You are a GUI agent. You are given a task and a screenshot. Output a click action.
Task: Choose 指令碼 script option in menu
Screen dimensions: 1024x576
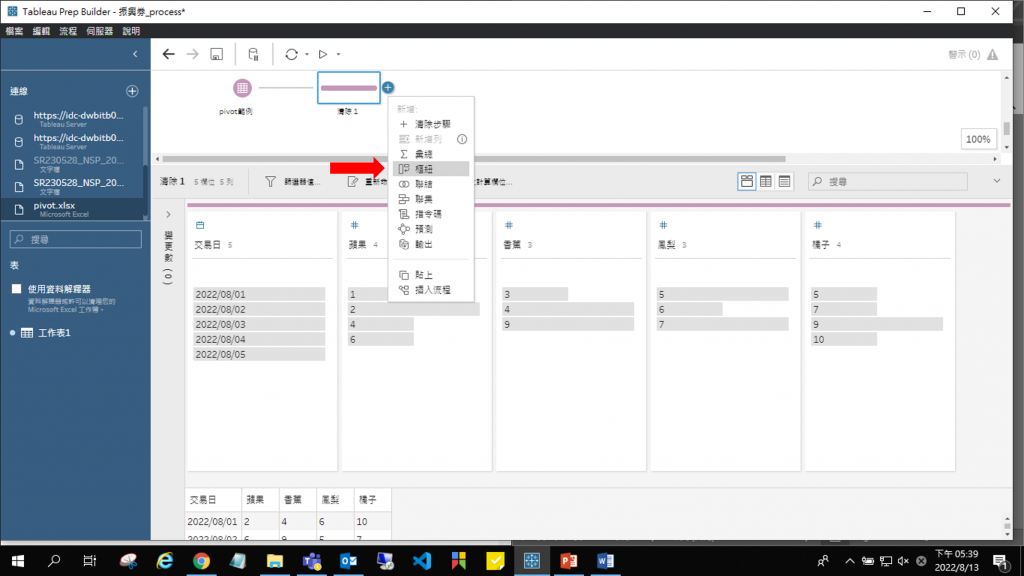pos(430,214)
